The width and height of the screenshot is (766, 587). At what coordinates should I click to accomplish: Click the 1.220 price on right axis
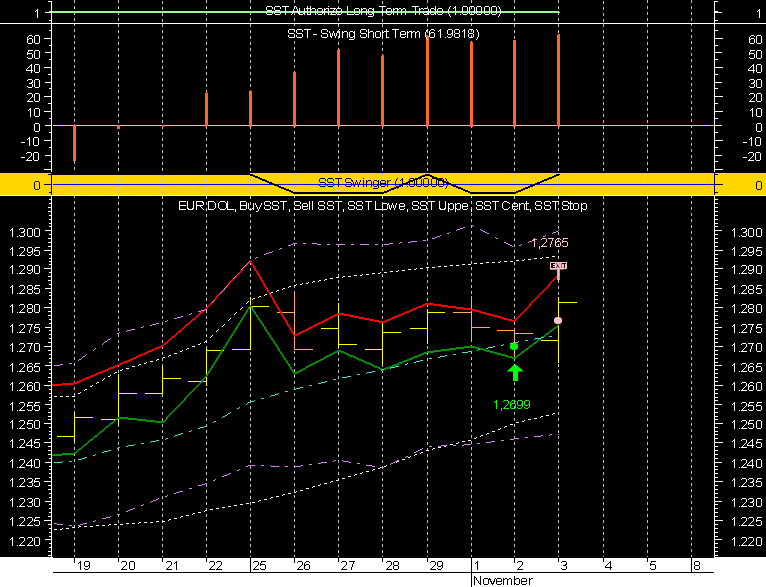[x=746, y=541]
